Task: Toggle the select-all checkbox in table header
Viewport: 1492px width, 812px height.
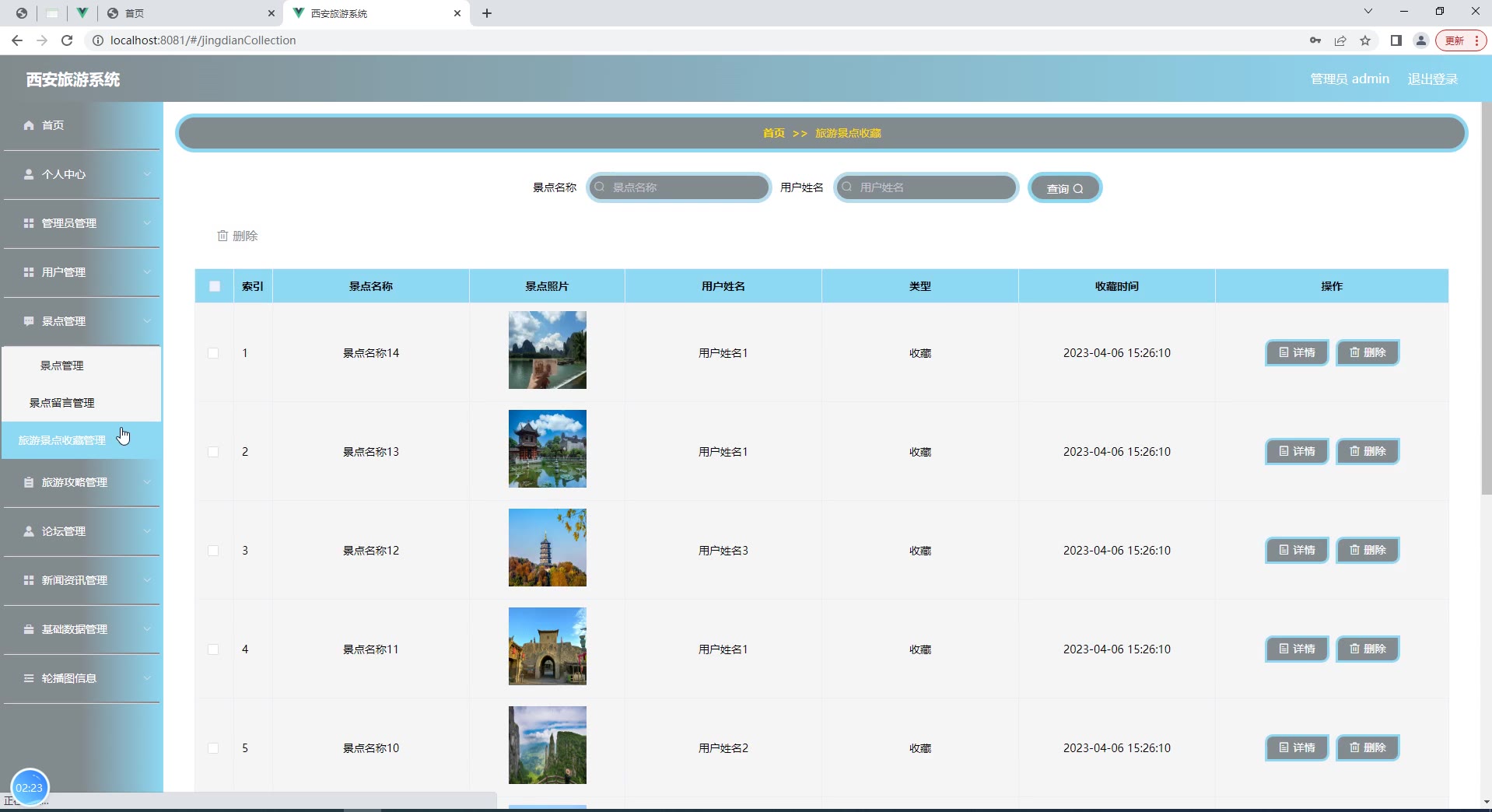Action: [x=215, y=286]
